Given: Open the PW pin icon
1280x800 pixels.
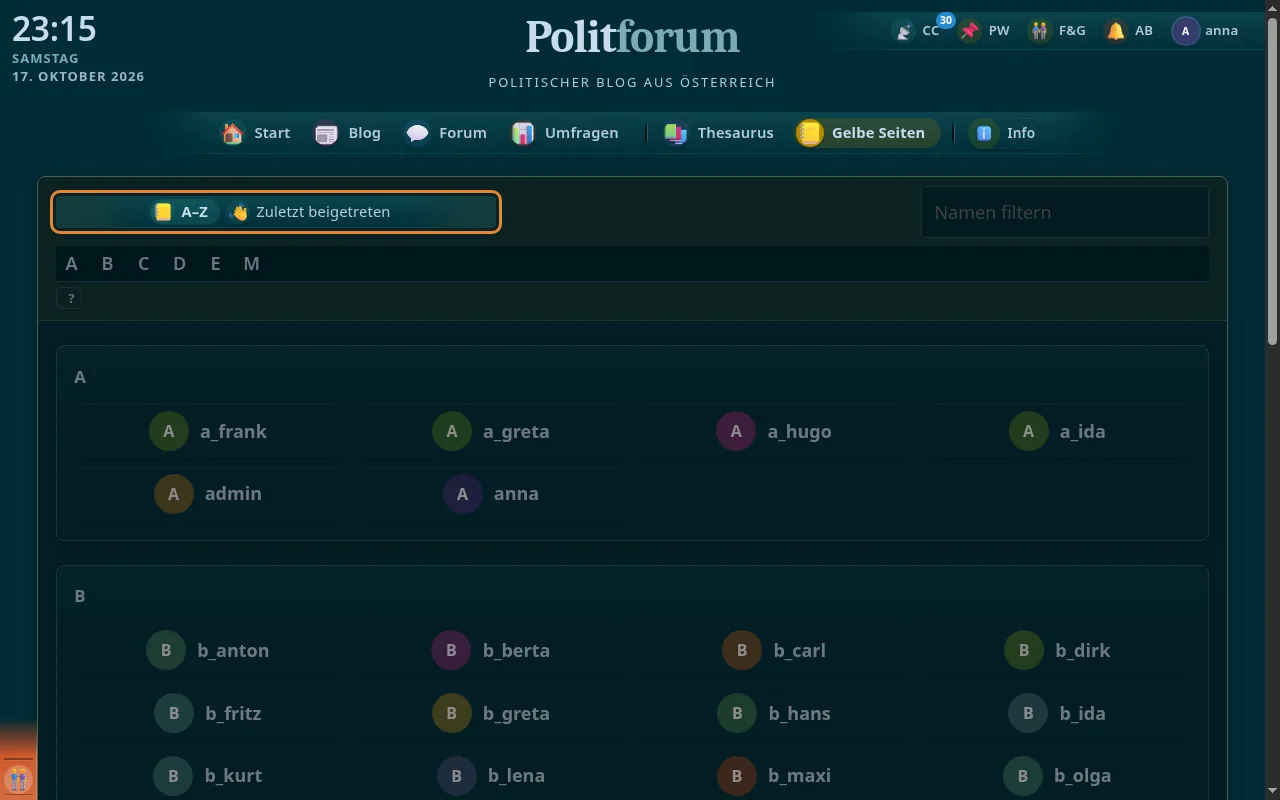Looking at the screenshot, I should coord(969,31).
